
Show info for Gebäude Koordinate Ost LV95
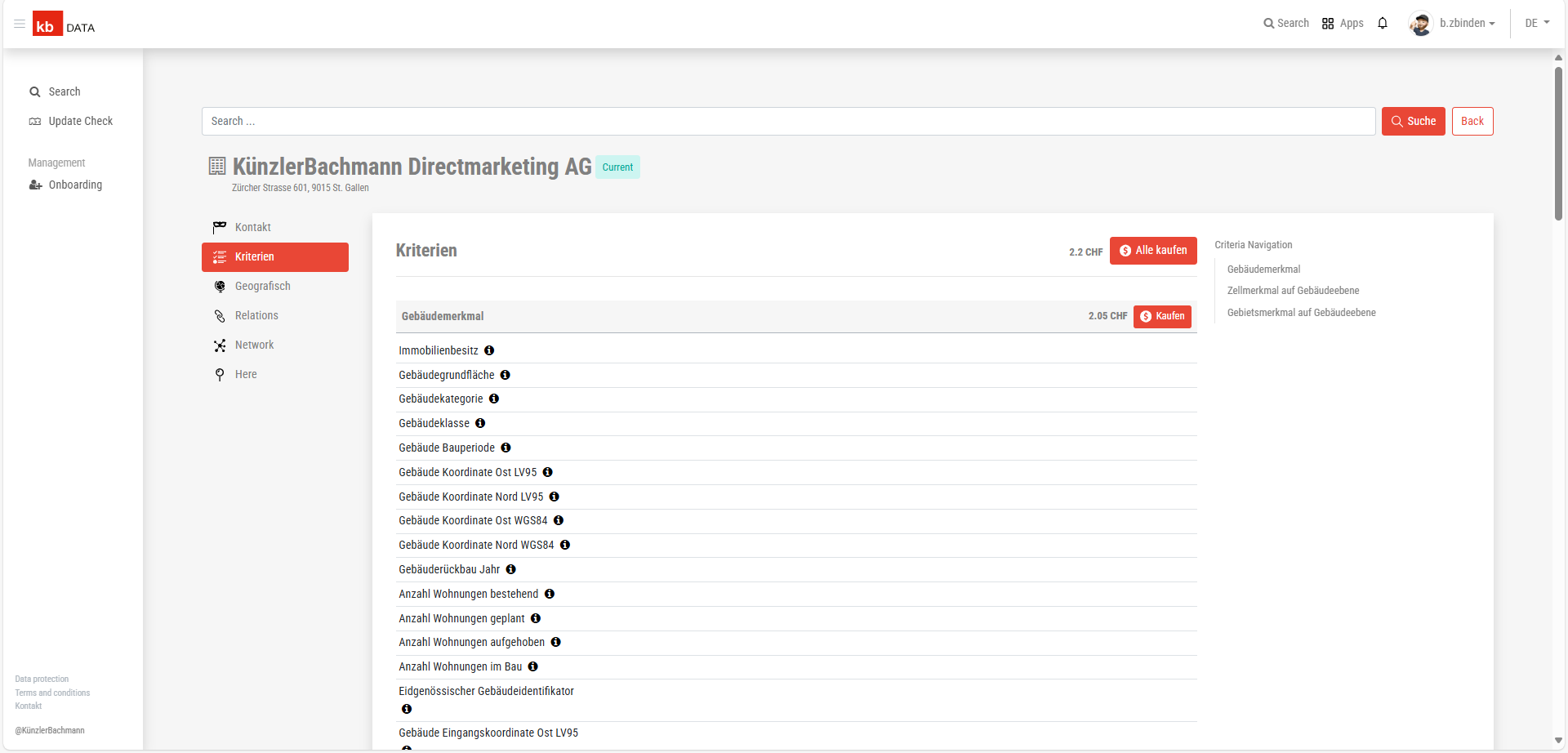pos(548,472)
